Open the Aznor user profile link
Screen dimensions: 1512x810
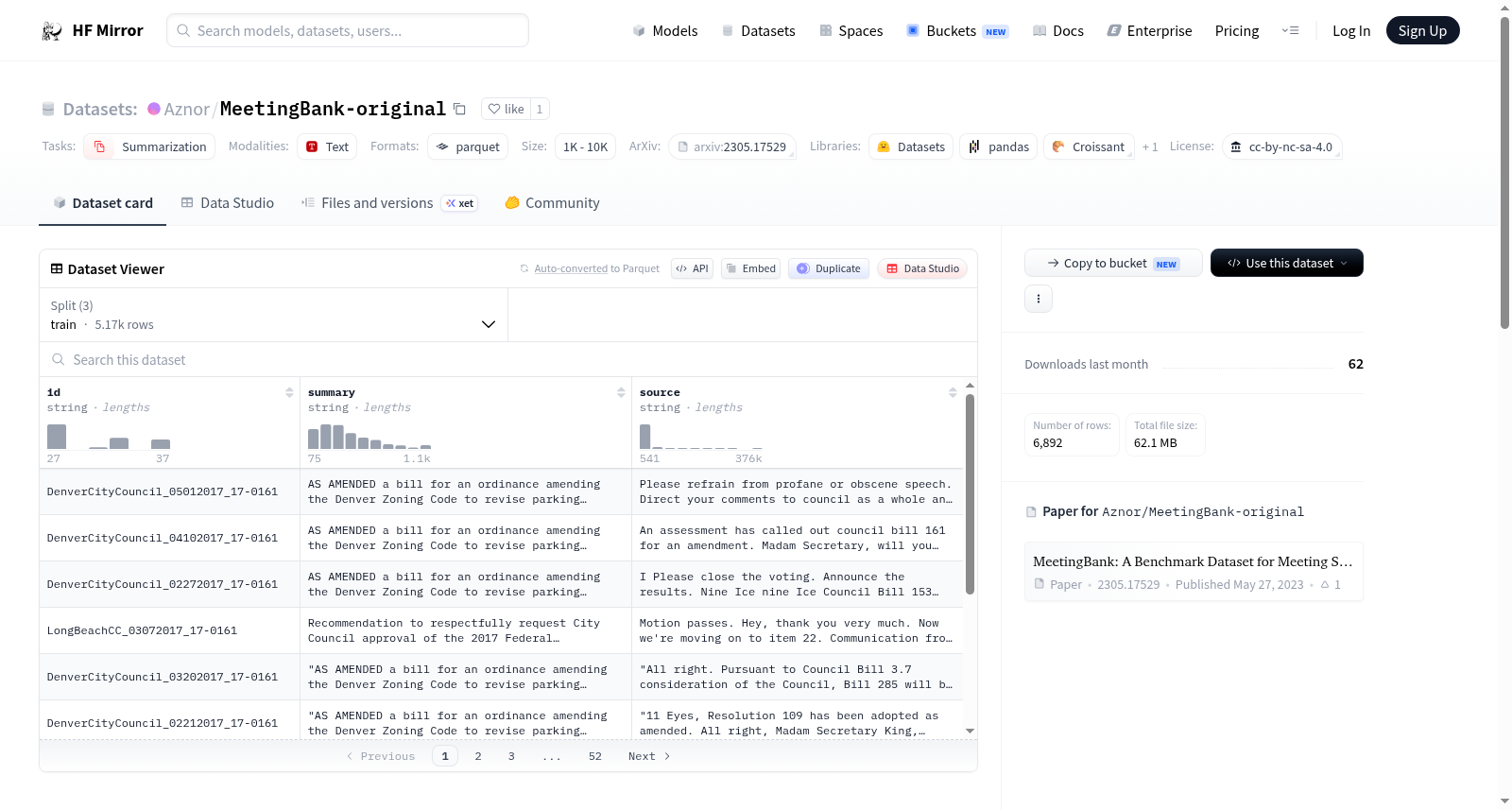click(186, 109)
